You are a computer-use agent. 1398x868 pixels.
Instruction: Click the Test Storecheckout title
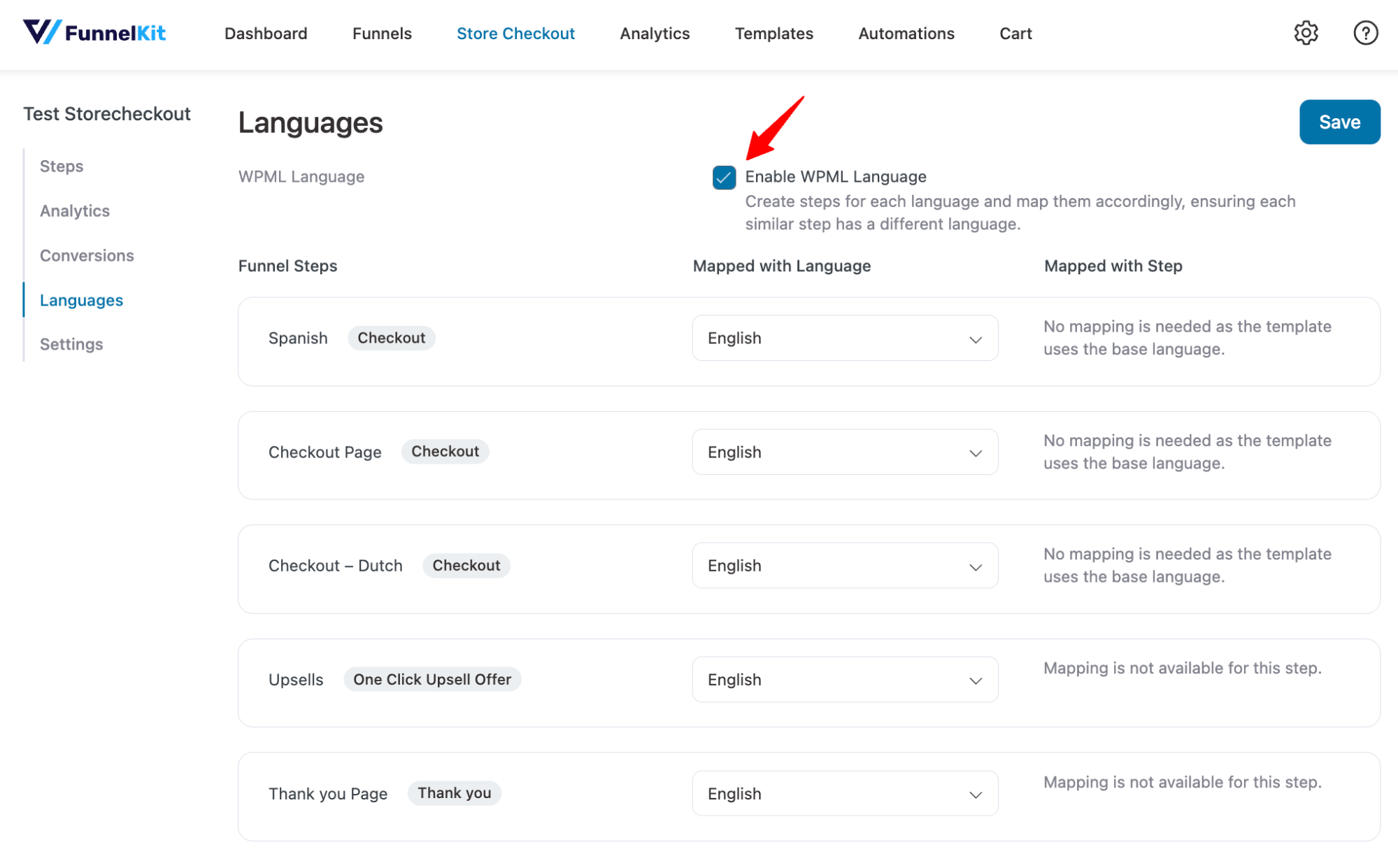pyautogui.click(x=107, y=114)
